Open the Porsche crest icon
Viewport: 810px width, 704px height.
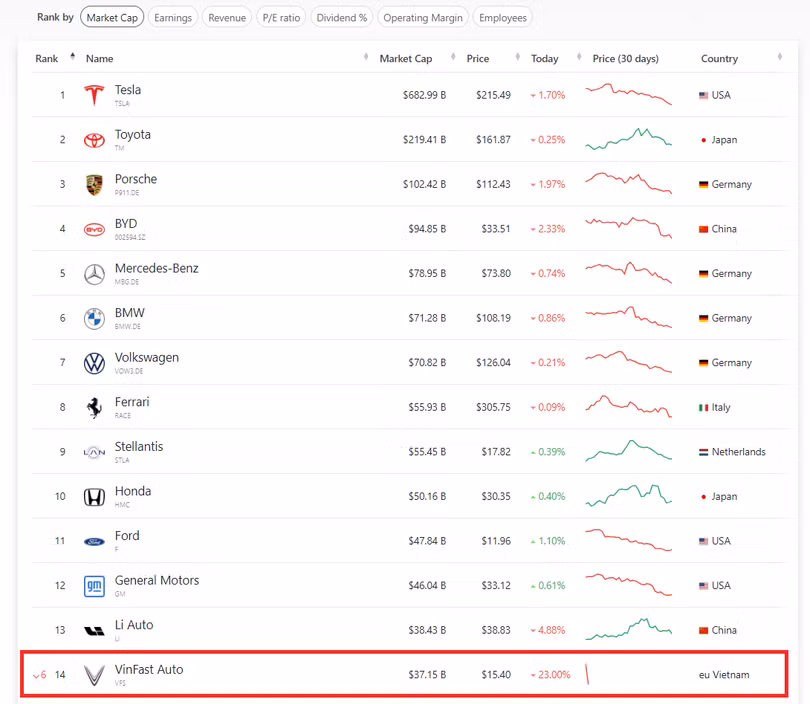click(x=94, y=184)
